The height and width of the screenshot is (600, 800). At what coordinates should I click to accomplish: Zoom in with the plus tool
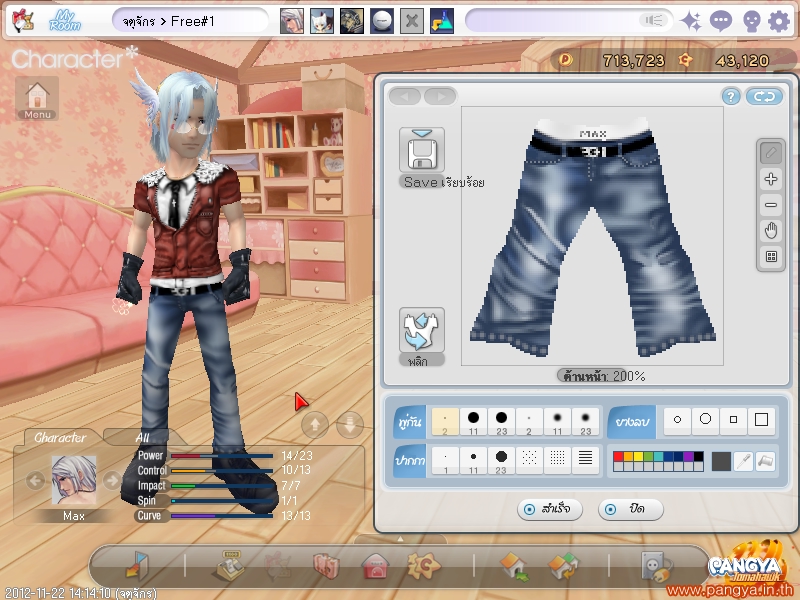[771, 179]
